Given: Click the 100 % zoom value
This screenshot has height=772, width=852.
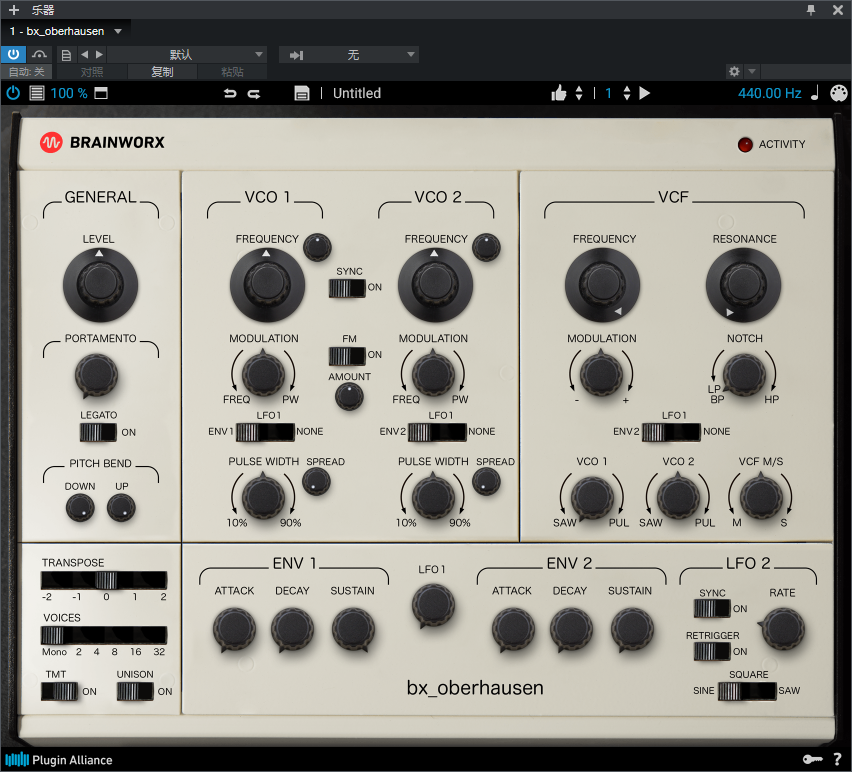Looking at the screenshot, I should (69, 93).
